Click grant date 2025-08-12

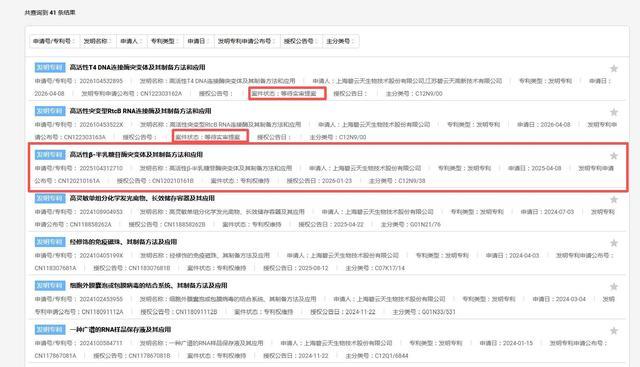coord(313,268)
